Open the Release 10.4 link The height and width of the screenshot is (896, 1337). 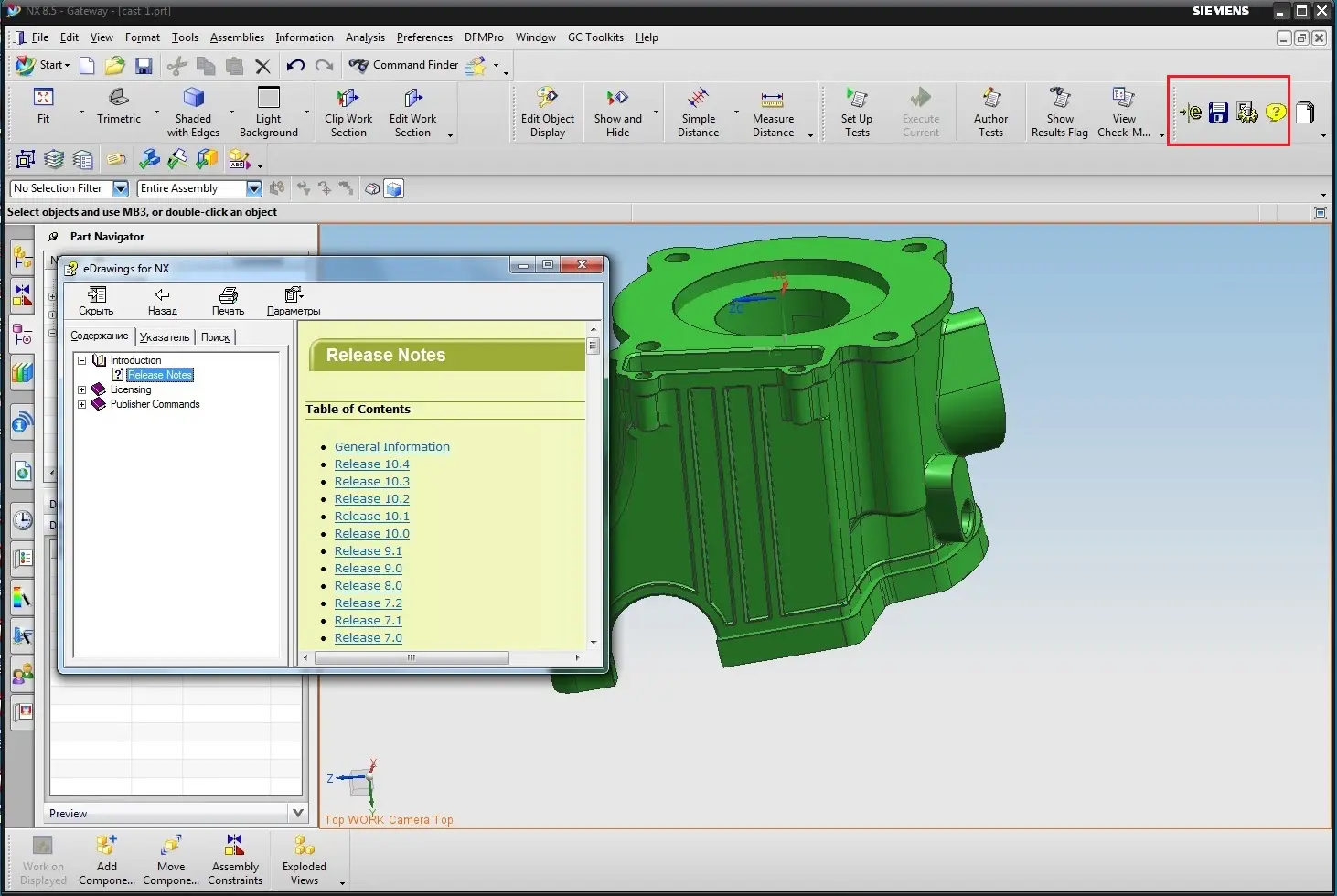pyautogui.click(x=372, y=464)
